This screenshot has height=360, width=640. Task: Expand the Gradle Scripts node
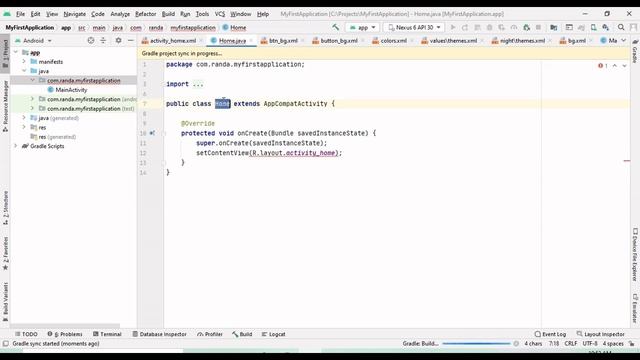[16, 146]
